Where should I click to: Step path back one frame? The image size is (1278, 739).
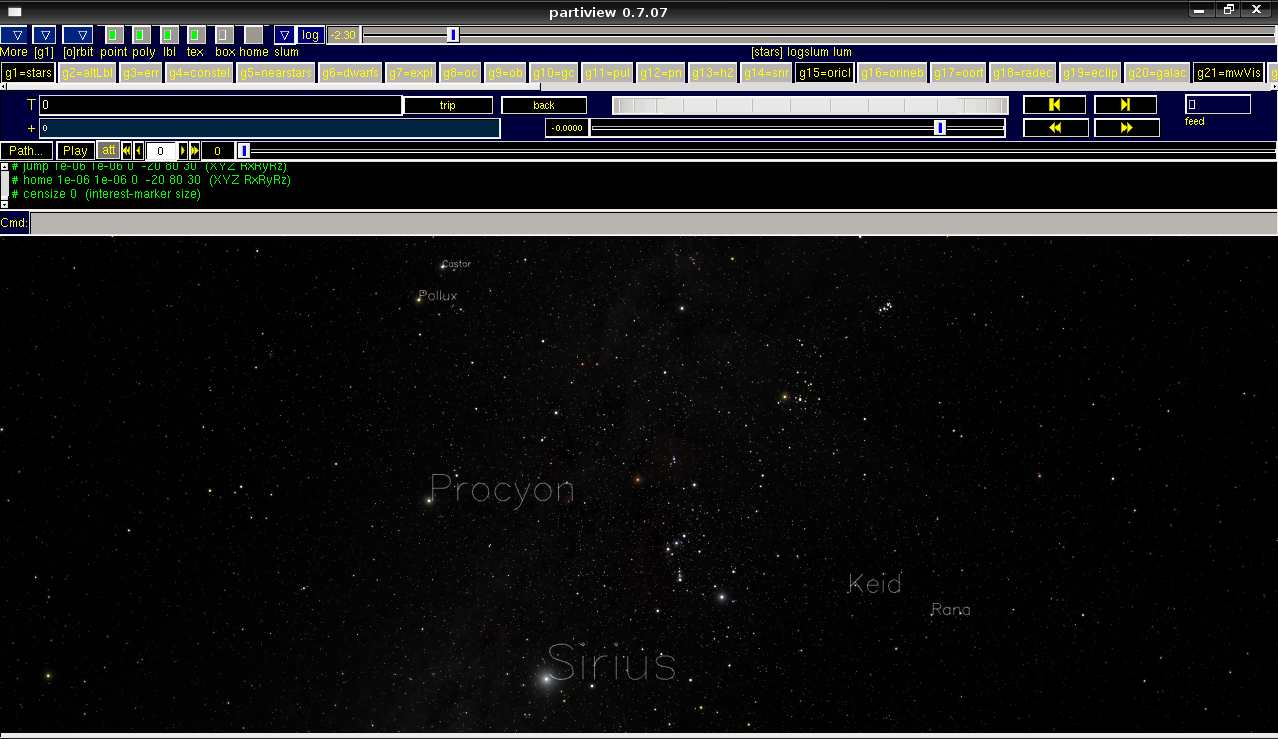click(139, 151)
